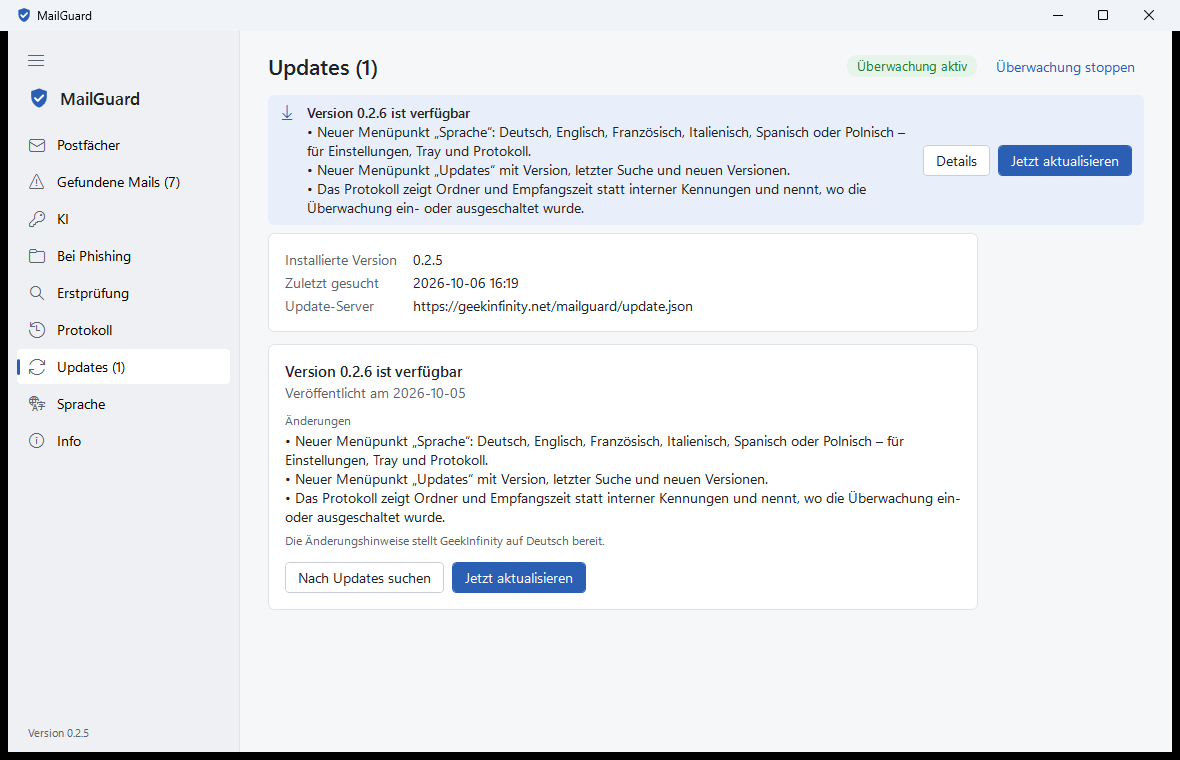Viewport: 1180px width, 760px height.
Task: Select the Bei Phishing menu item
Action: 123,256
